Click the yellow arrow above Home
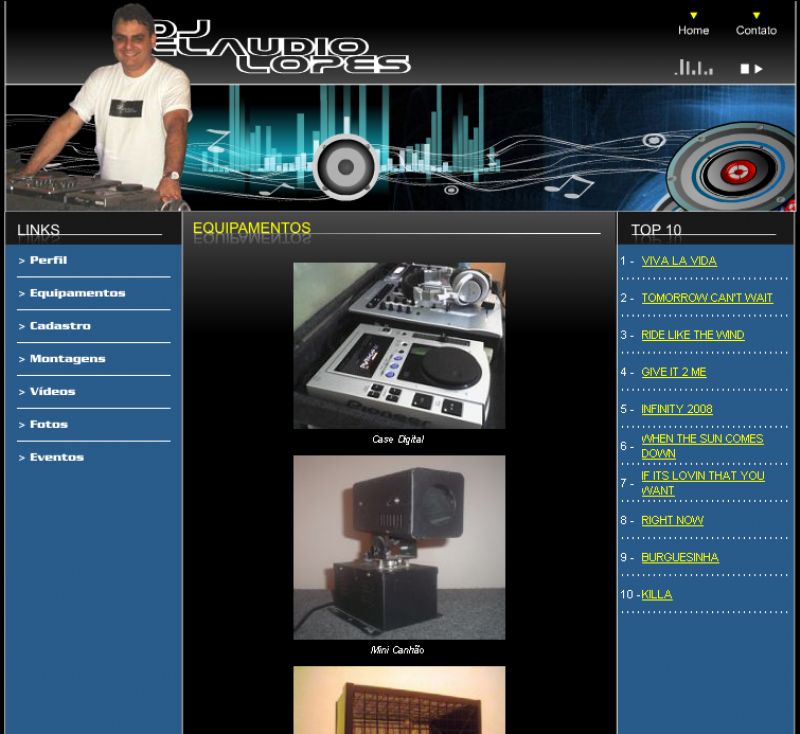This screenshot has width=800, height=734. pyautogui.click(x=693, y=15)
